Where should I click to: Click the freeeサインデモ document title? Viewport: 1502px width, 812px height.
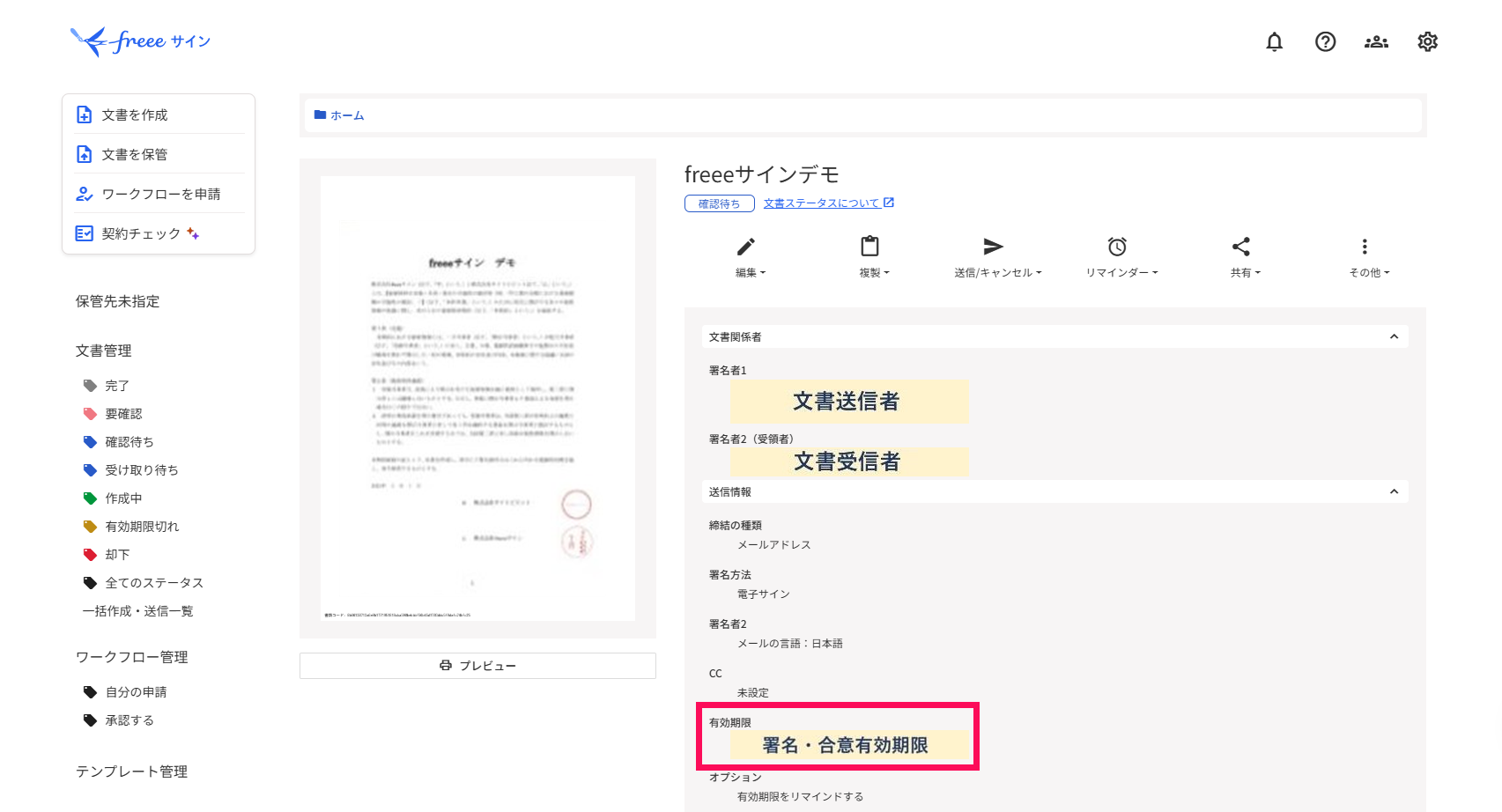762,174
